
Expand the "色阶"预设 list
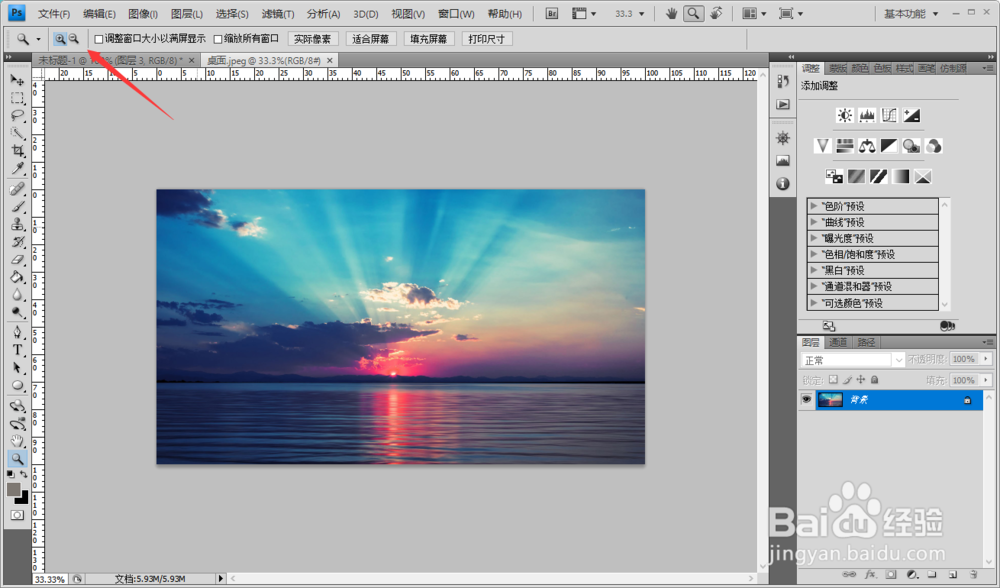pyautogui.click(x=814, y=206)
